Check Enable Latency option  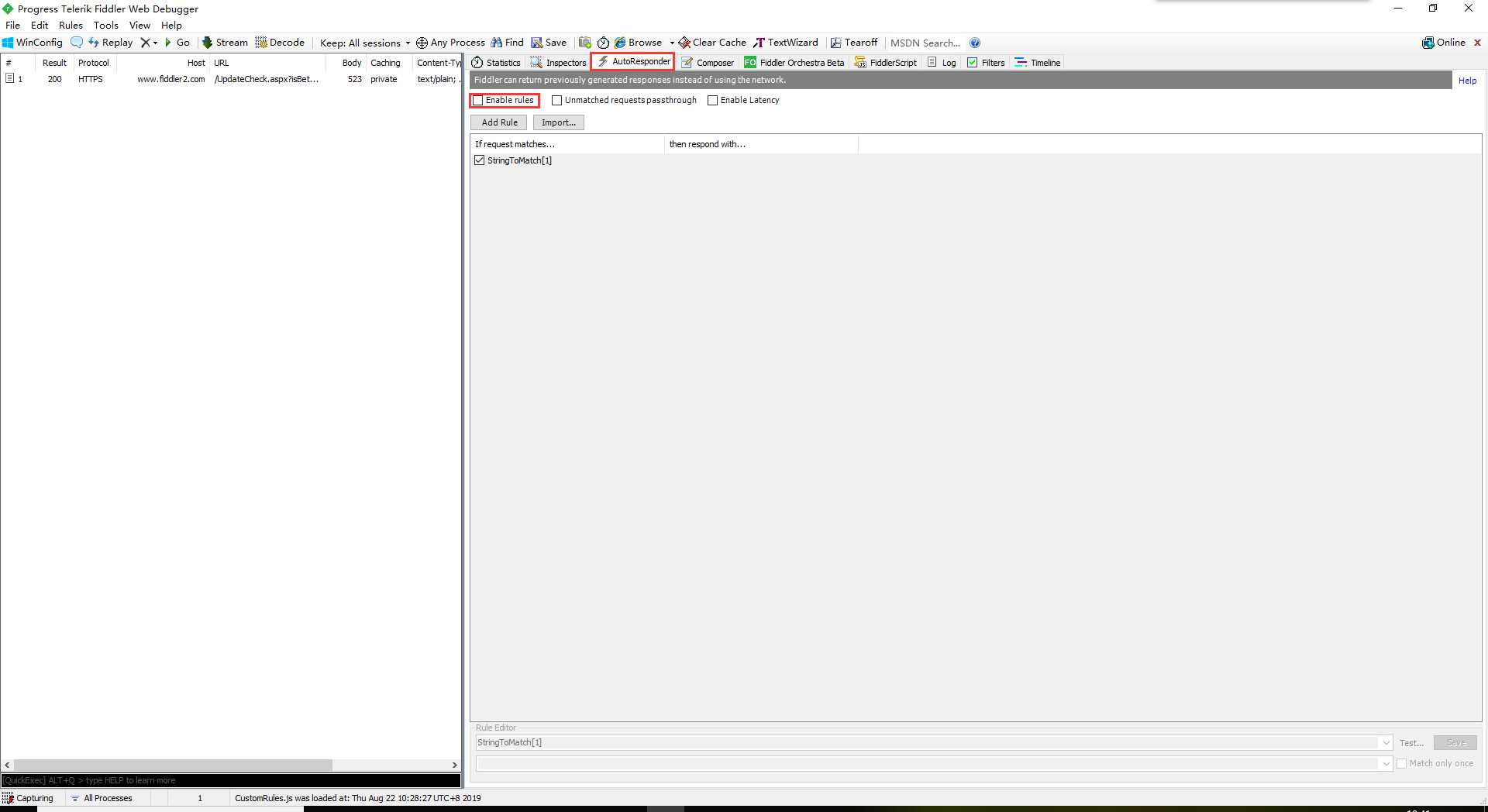[712, 100]
